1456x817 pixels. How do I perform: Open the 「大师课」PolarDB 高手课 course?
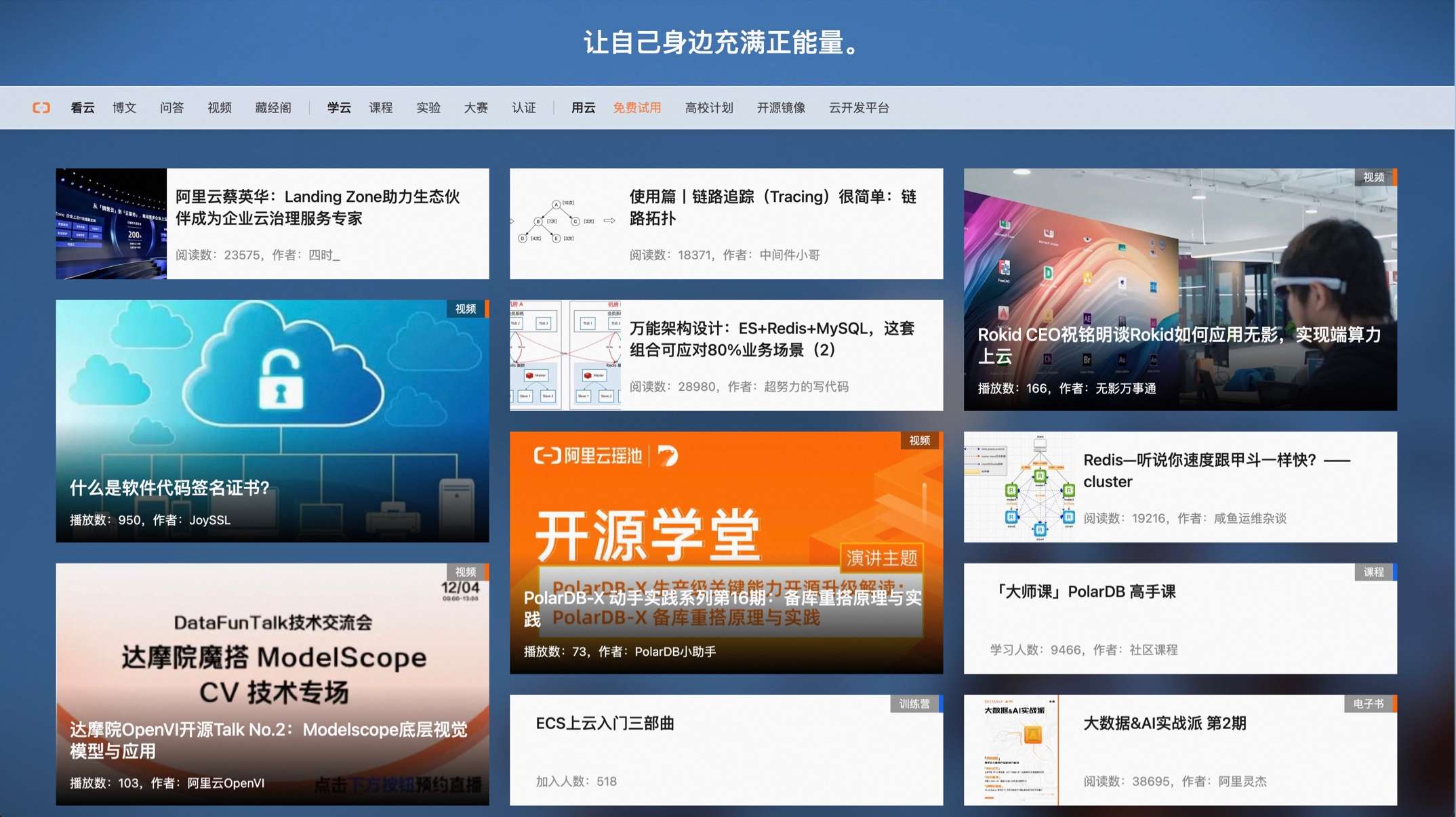click(1083, 591)
